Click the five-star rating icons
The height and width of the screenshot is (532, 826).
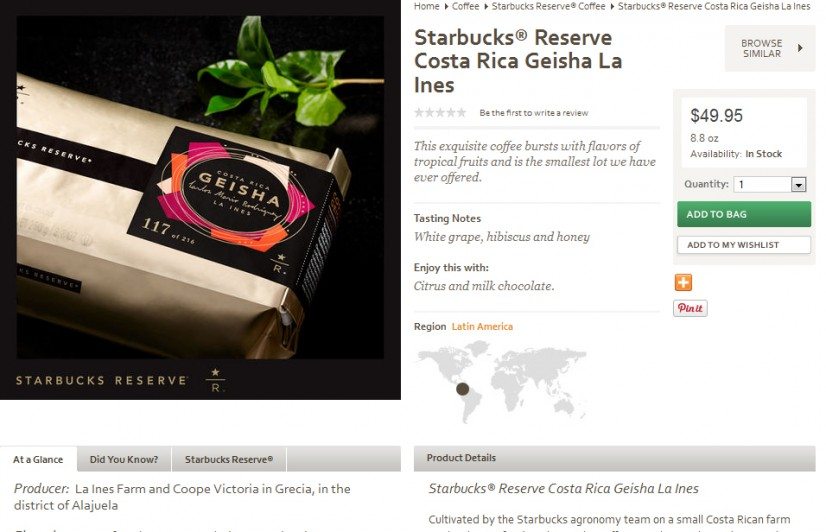point(440,112)
